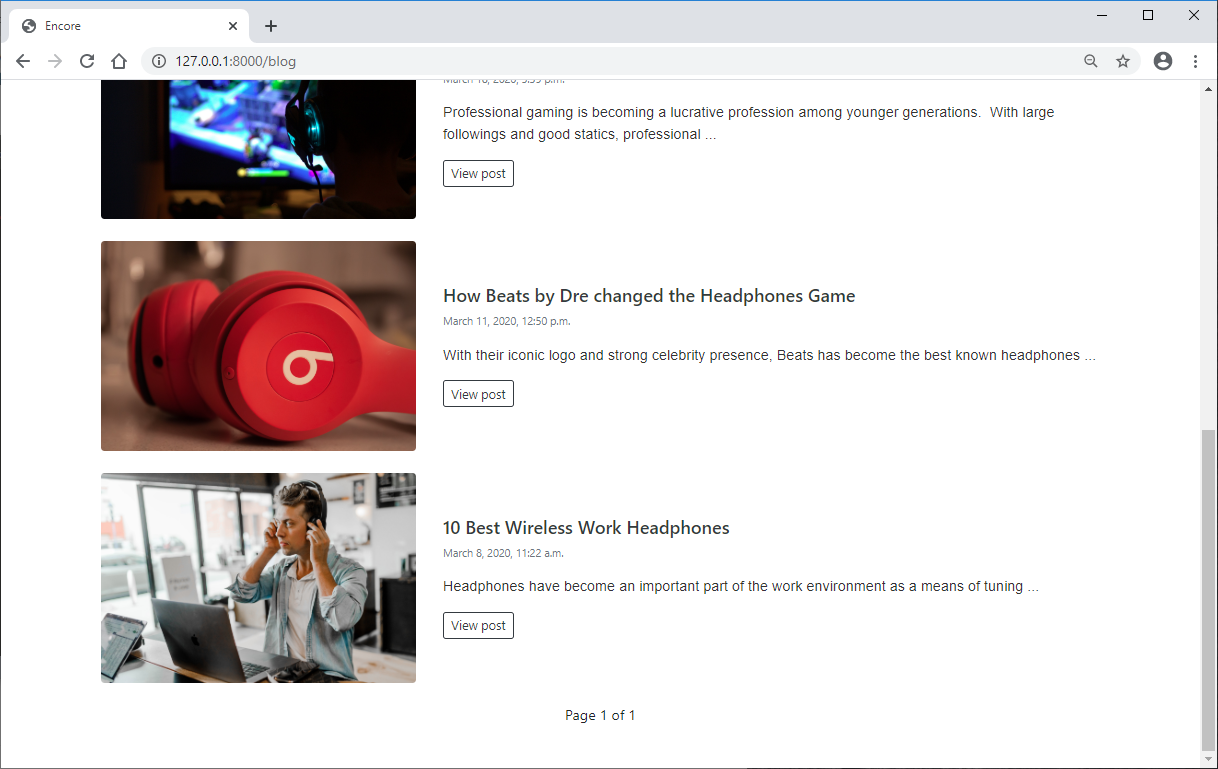The width and height of the screenshot is (1218, 769).
Task: View post for Wireless Work Headphones article
Action: pos(478,625)
